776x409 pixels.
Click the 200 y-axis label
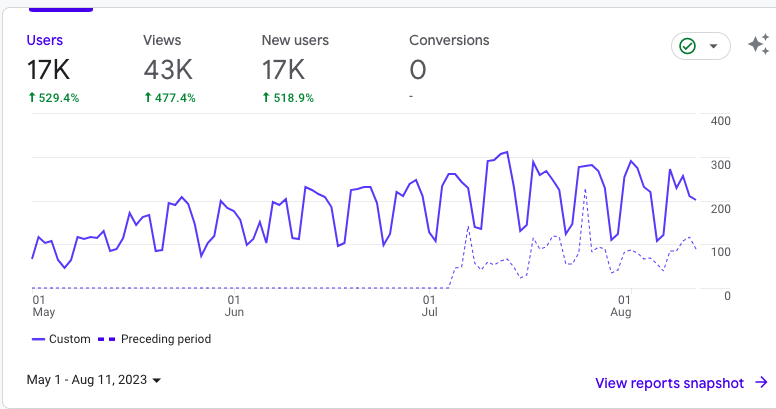point(721,209)
